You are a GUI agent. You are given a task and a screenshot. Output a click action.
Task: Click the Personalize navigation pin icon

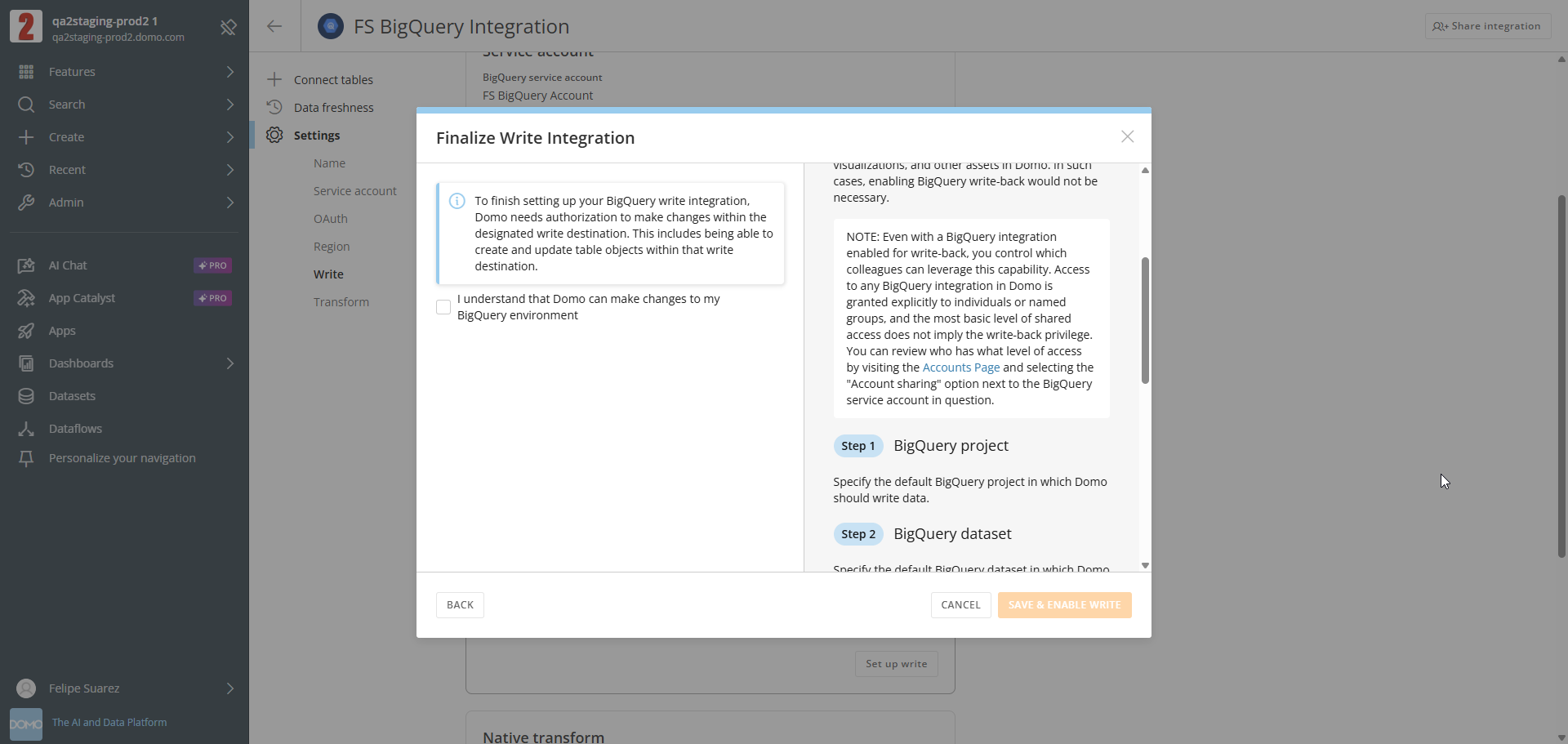pyautogui.click(x=26, y=459)
